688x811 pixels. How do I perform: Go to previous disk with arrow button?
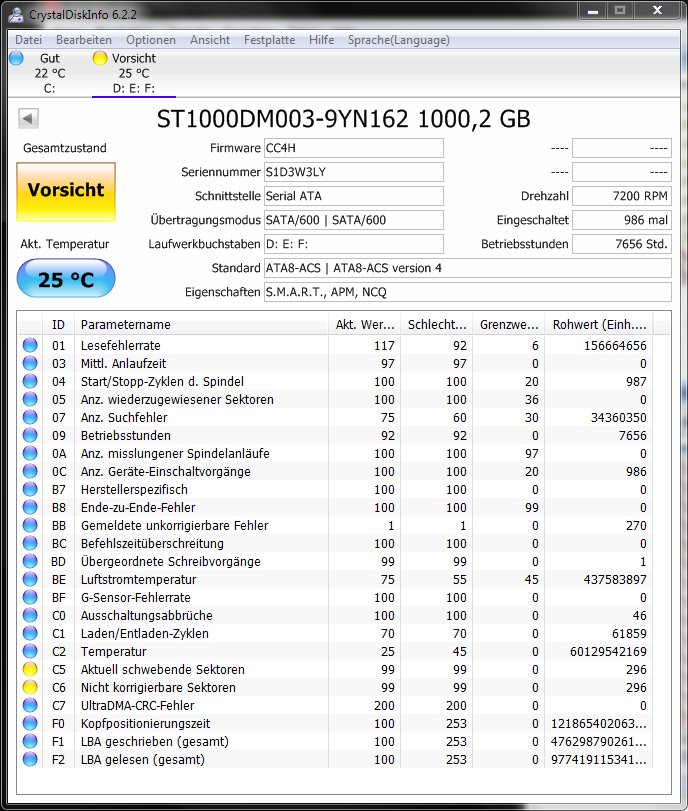pyautogui.click(x=28, y=118)
